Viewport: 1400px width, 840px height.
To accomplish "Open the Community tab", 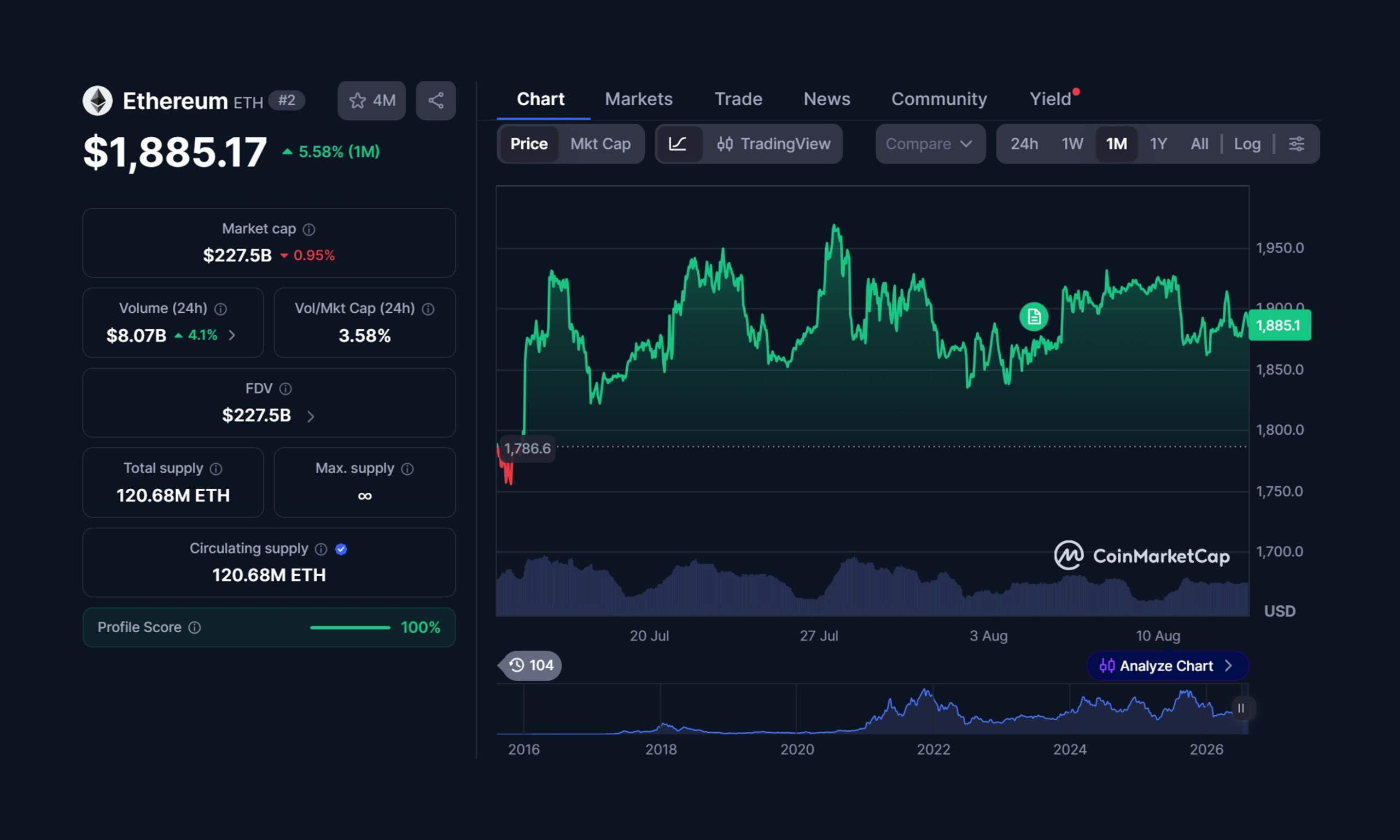I will click(939, 99).
